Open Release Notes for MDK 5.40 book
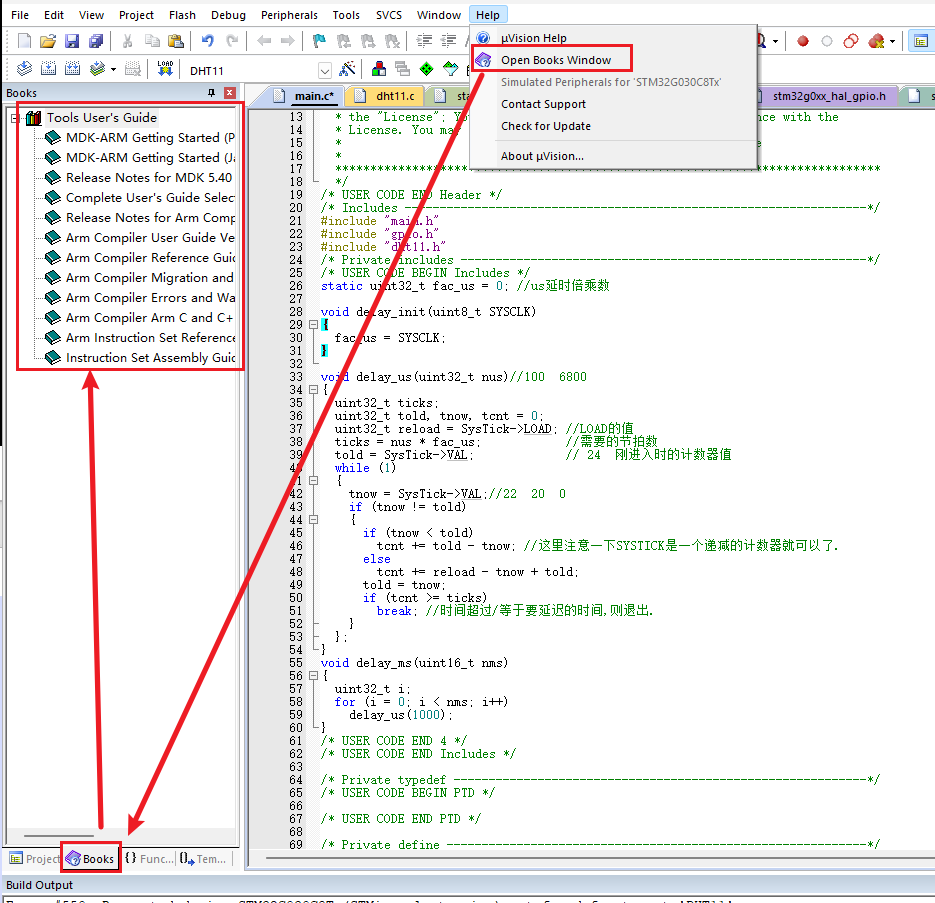 coord(148,177)
